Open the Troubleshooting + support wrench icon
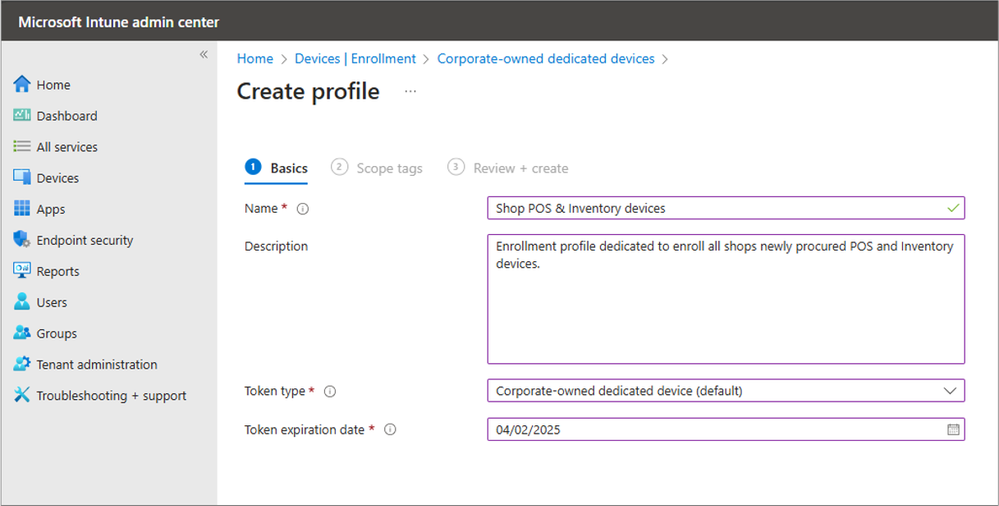The image size is (999, 506). [x=22, y=395]
